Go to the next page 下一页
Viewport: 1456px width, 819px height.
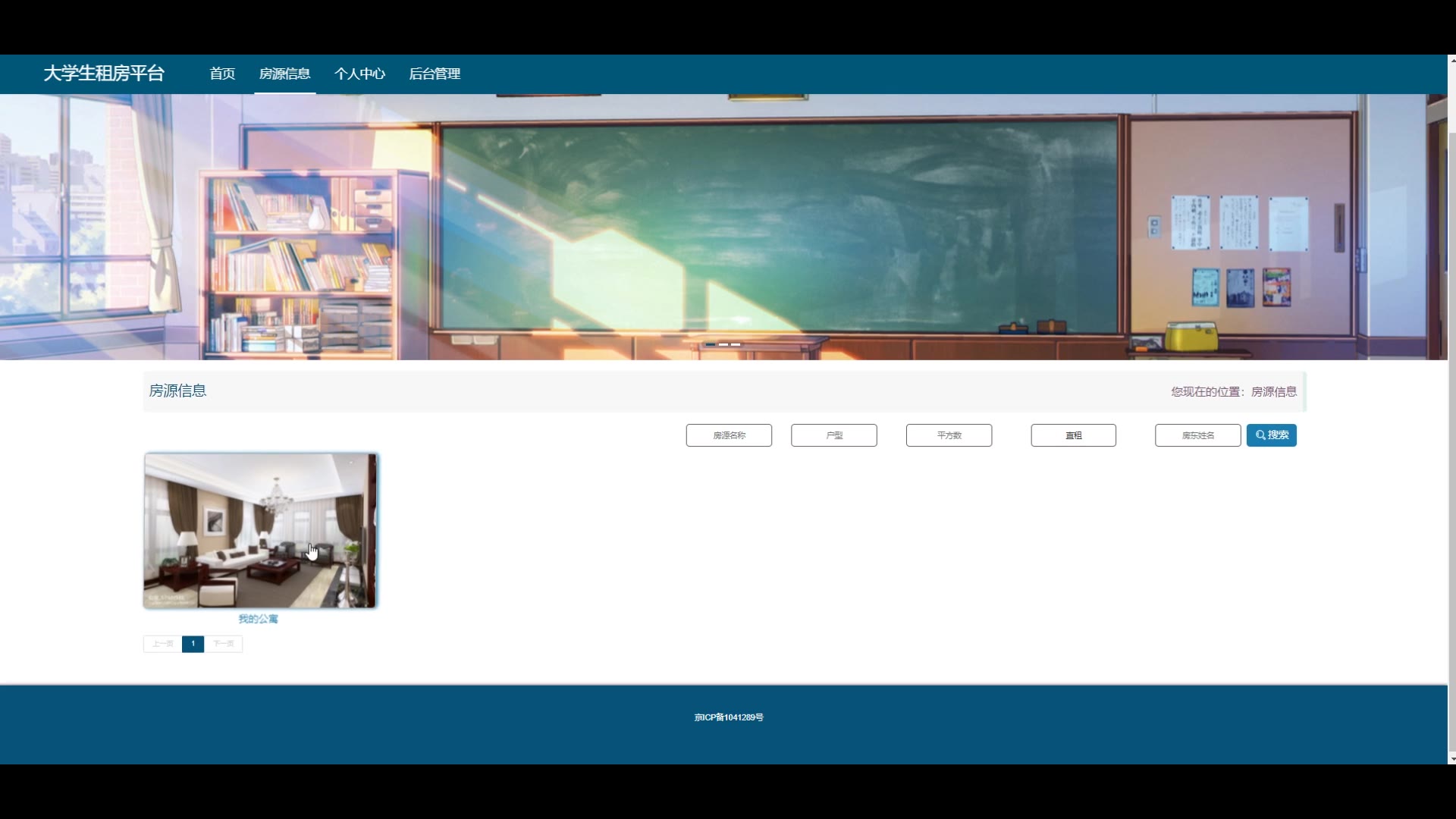(223, 644)
